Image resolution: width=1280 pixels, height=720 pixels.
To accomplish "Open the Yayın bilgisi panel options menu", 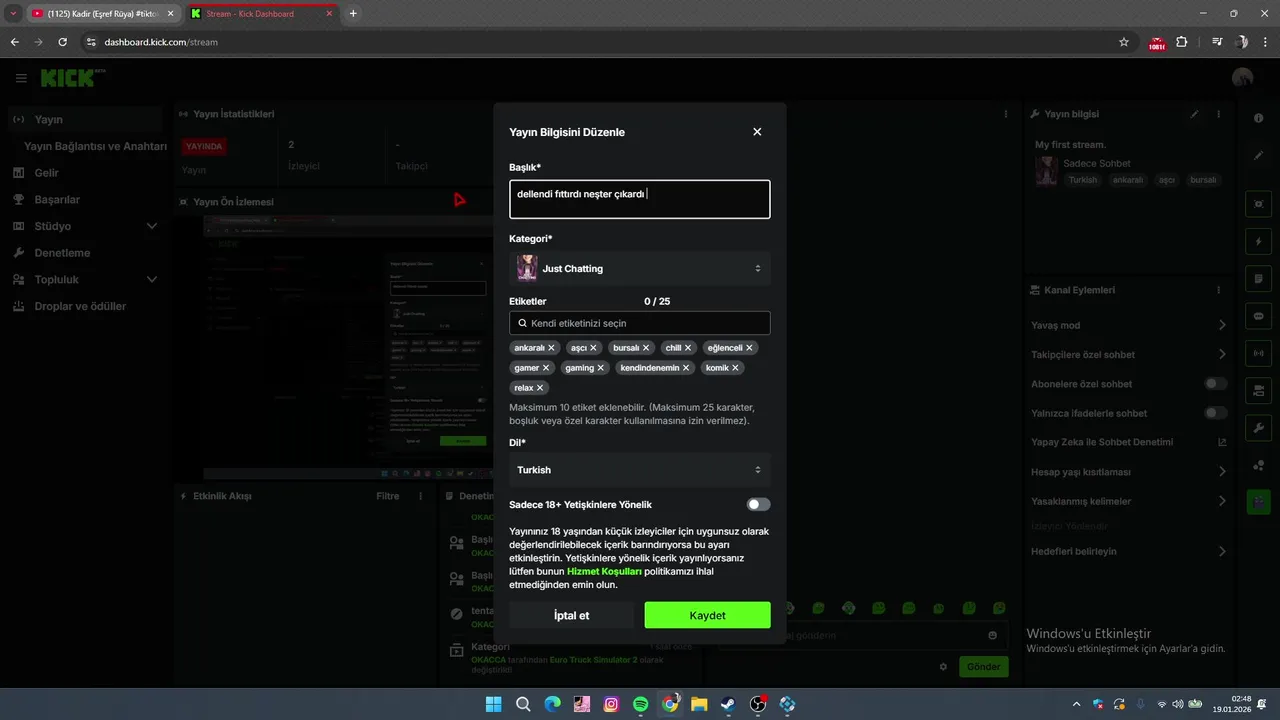I will 1219,114.
